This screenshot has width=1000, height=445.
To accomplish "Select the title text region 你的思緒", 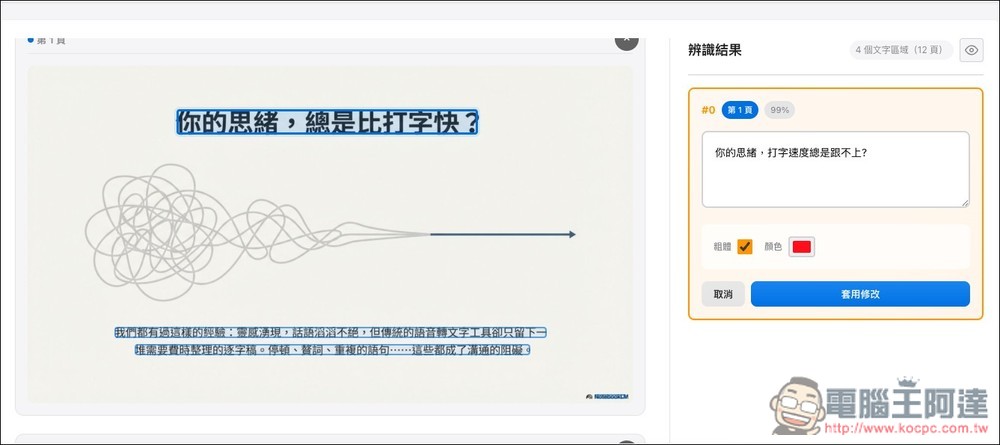I will (x=327, y=122).
